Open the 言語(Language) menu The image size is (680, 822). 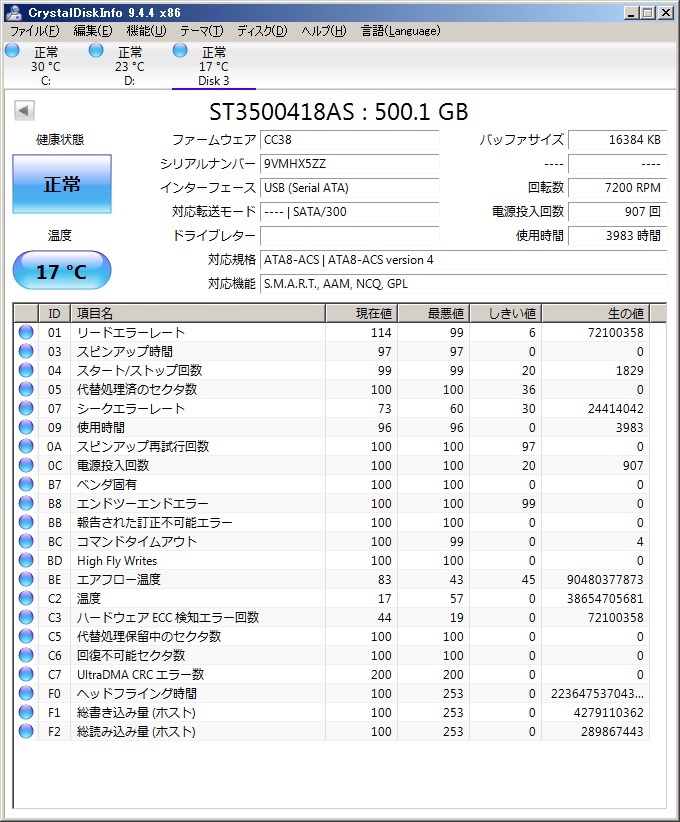point(401,31)
